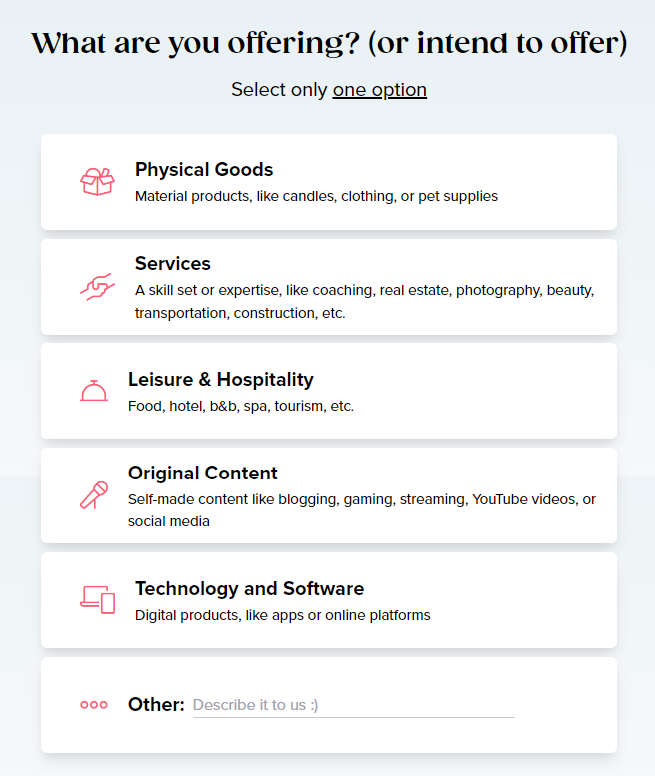The image size is (655, 776).
Task: Click the 'Other:' label
Action: (x=156, y=705)
